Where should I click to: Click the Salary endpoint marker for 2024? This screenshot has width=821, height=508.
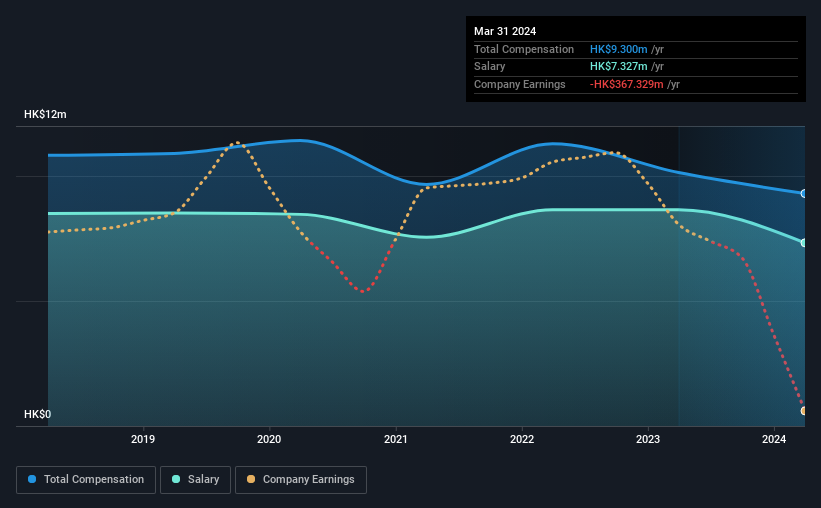click(x=803, y=243)
